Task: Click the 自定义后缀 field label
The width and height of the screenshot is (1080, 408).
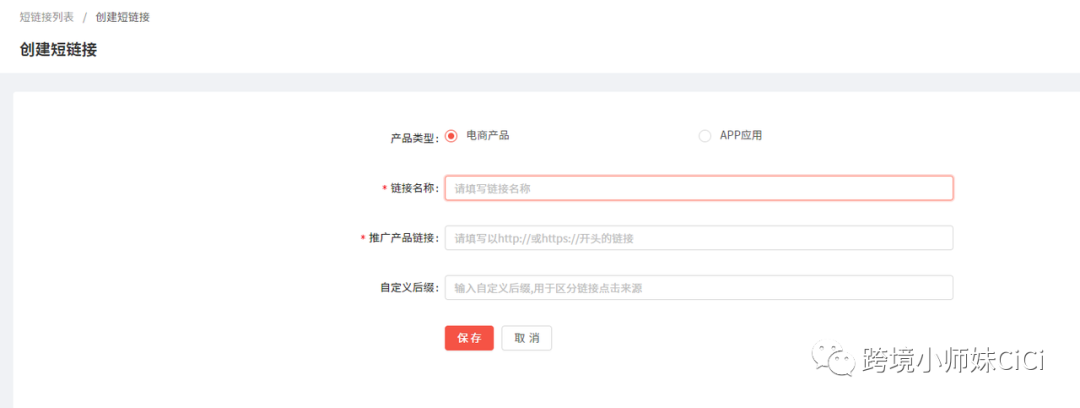Action: [408, 288]
